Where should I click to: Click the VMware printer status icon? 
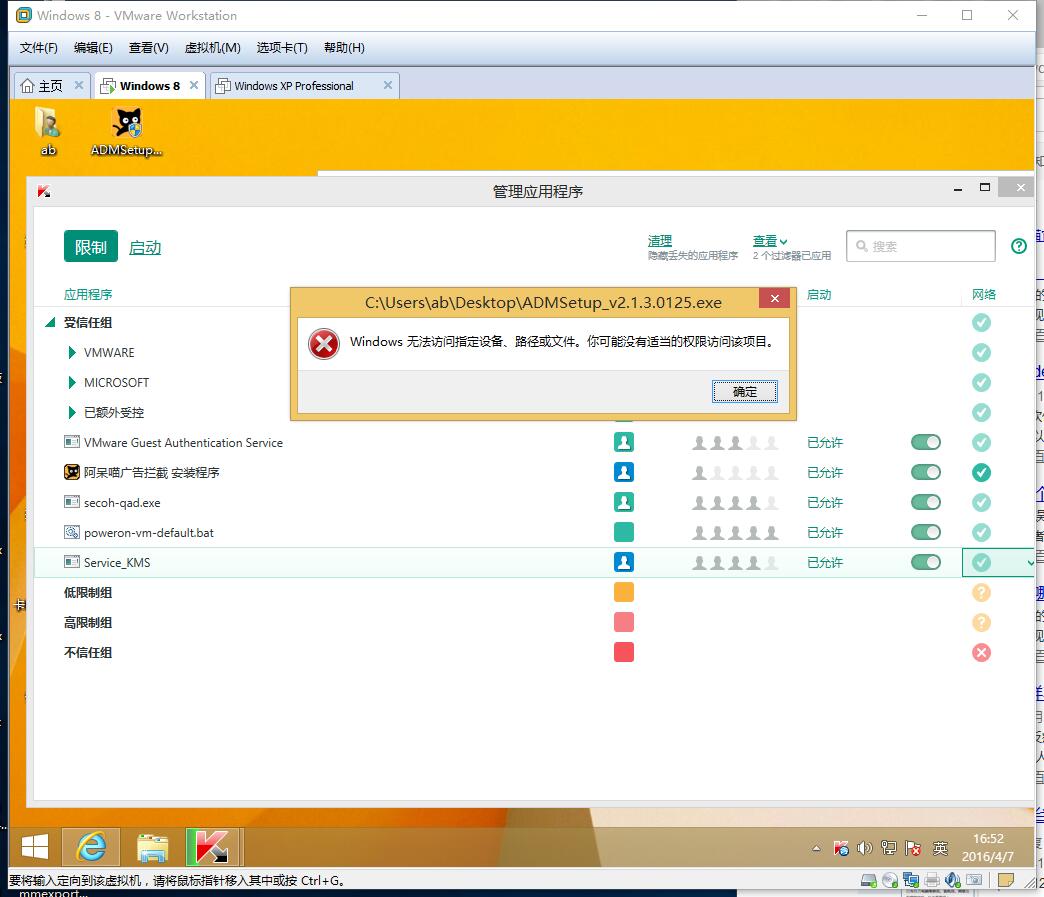[x=932, y=880]
